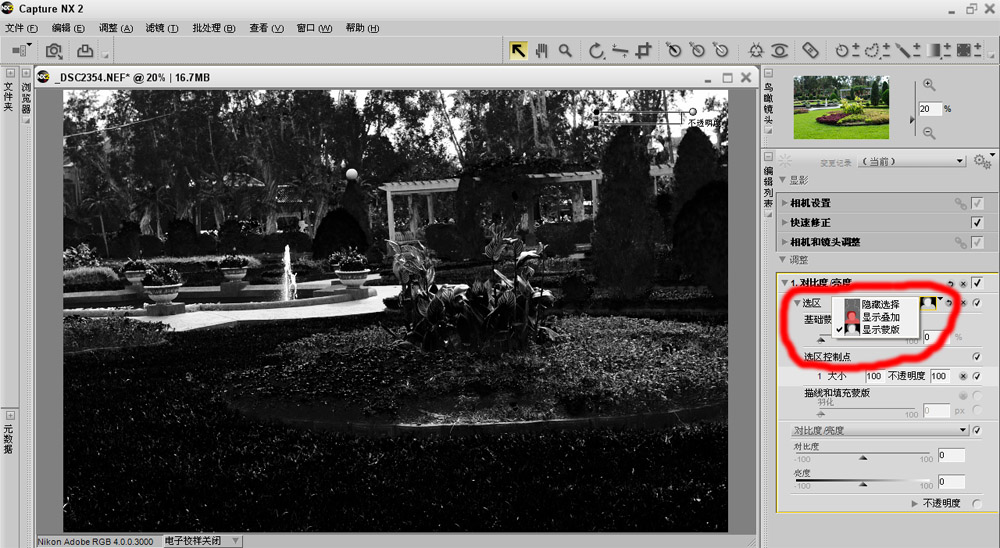Zoom in on bird's eye panel
This screenshot has height=548, width=1000.
[x=929, y=85]
